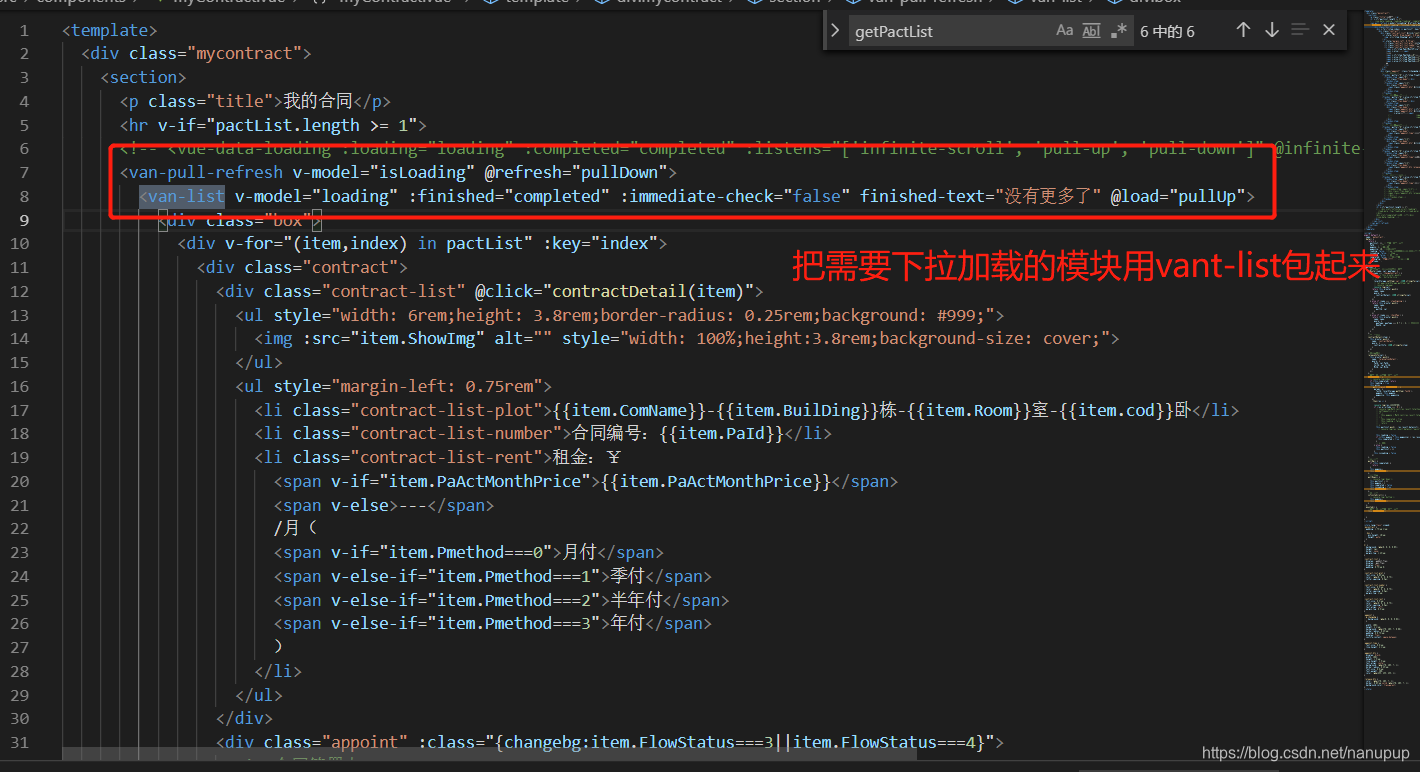Click 半年付 text on line 25
The width and height of the screenshot is (1420, 772).
(637, 600)
